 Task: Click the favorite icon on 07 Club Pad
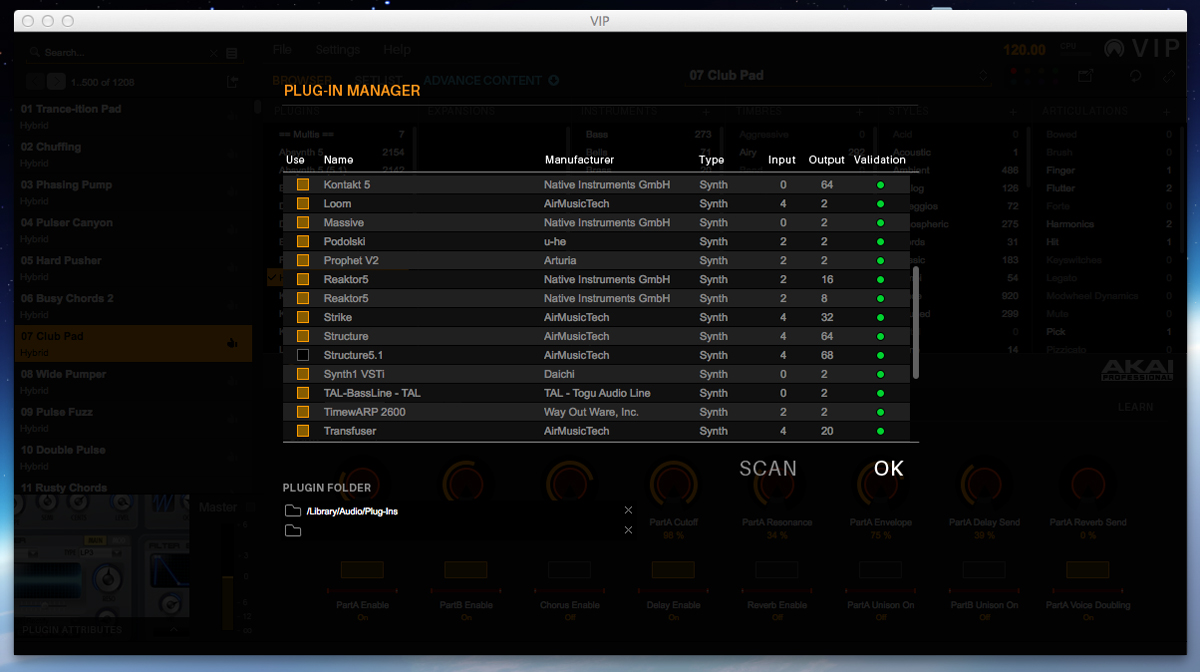pos(233,343)
